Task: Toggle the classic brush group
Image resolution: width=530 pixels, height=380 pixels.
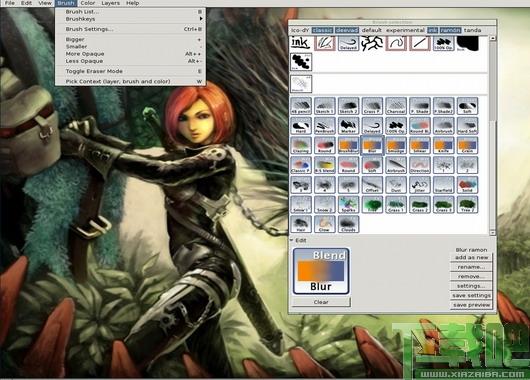Action: 322,30
